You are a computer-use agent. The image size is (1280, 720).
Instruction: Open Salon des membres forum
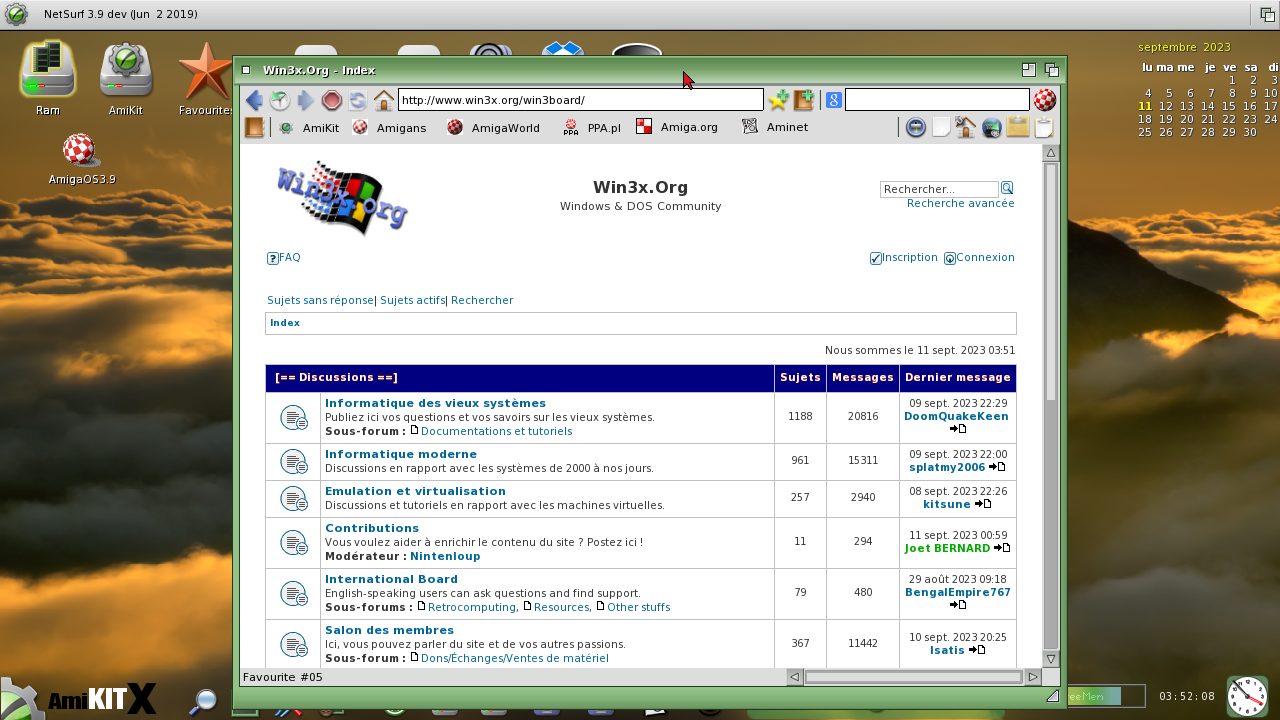(389, 630)
